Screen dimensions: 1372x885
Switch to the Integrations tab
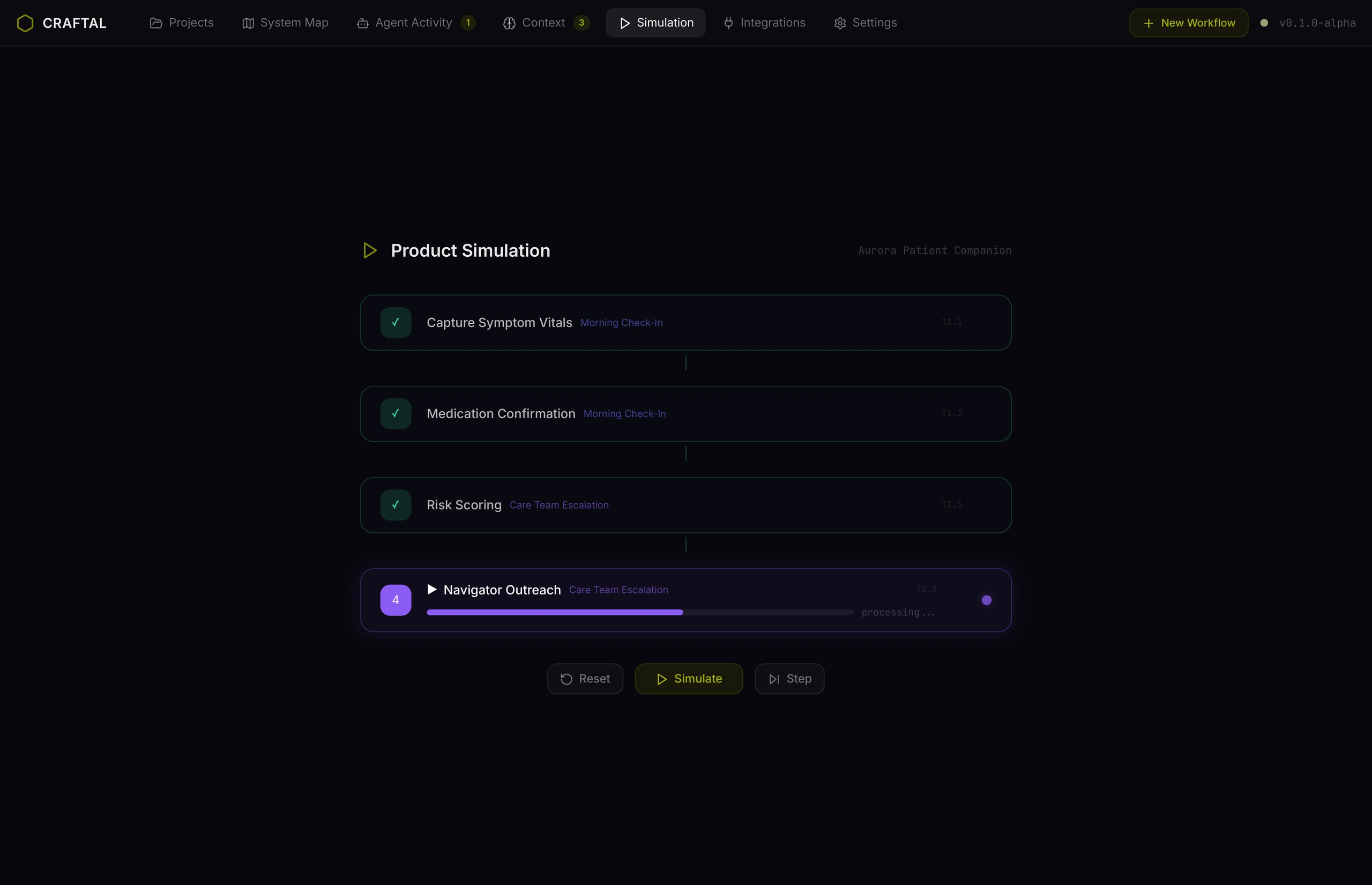pos(764,23)
